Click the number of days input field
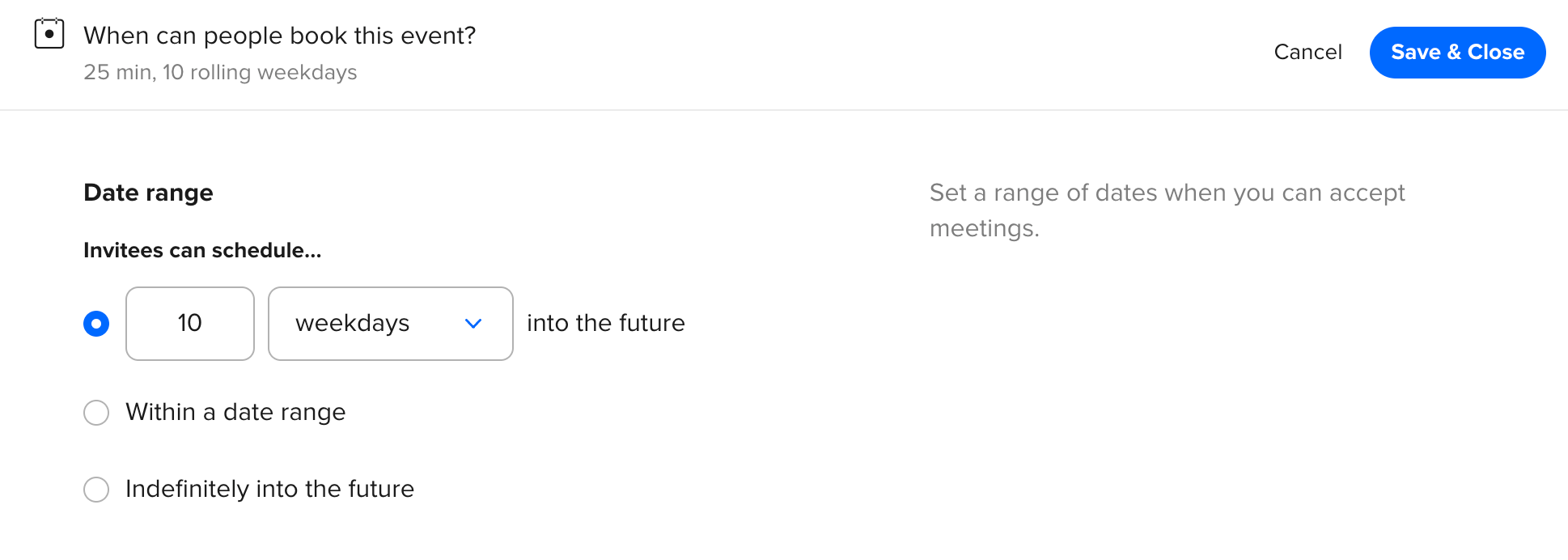 (190, 324)
